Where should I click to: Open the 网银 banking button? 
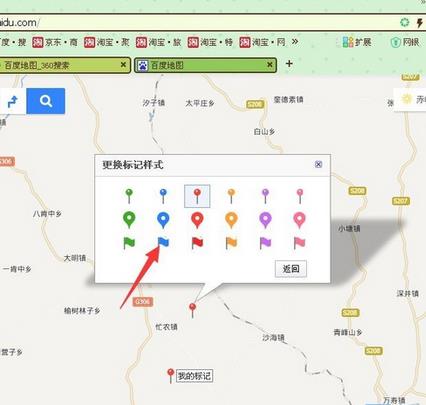click(x=405, y=42)
